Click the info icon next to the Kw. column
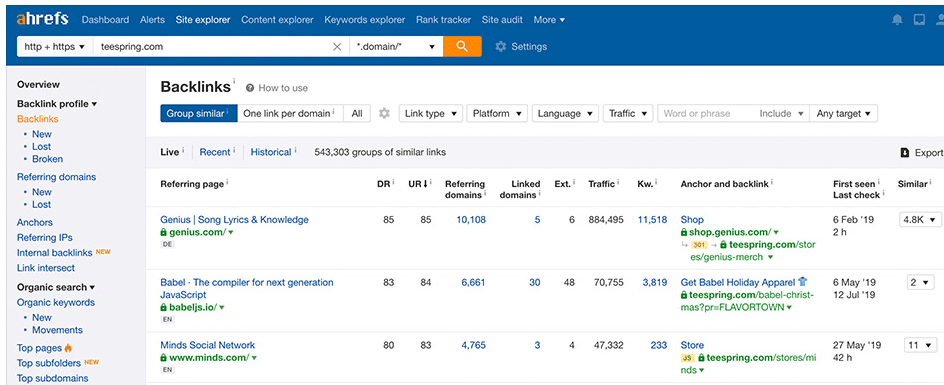Screen dimensions: 944x385 click(656, 183)
